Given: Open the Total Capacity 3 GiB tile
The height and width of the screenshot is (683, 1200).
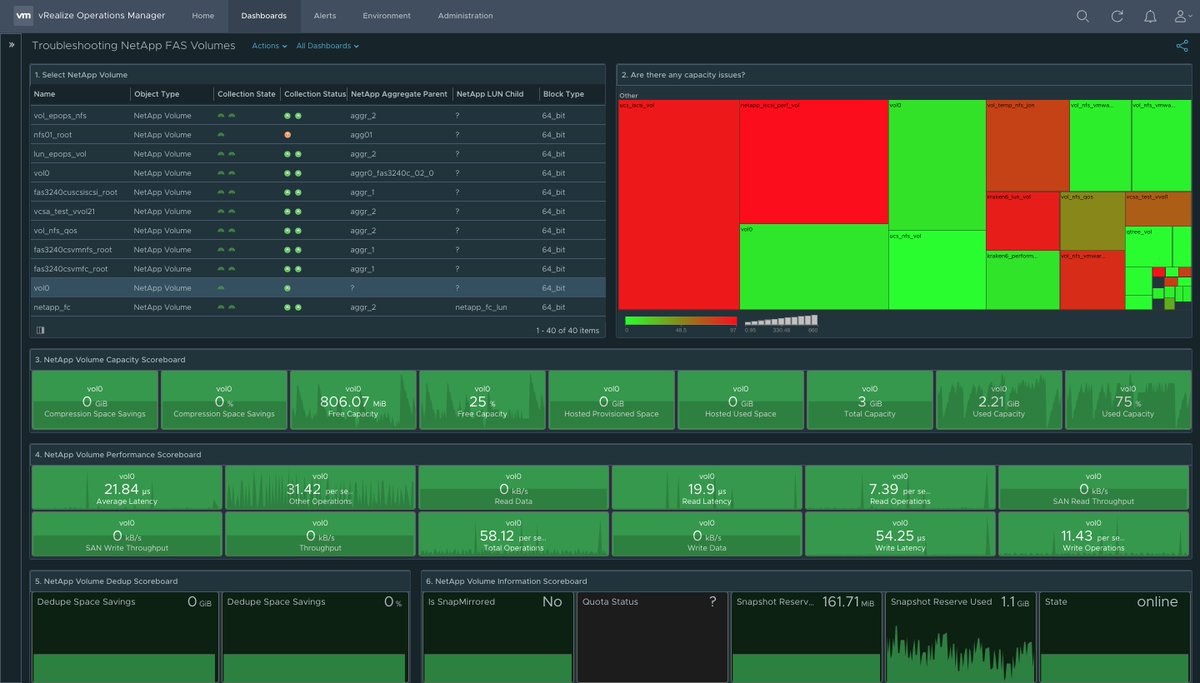Looking at the screenshot, I should coord(869,400).
